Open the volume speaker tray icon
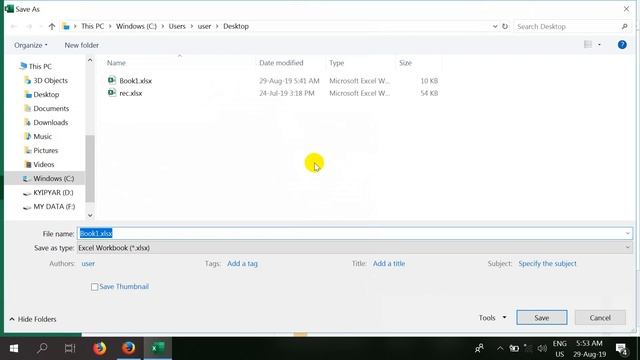Screen dimensions: 640x360 click(542, 348)
